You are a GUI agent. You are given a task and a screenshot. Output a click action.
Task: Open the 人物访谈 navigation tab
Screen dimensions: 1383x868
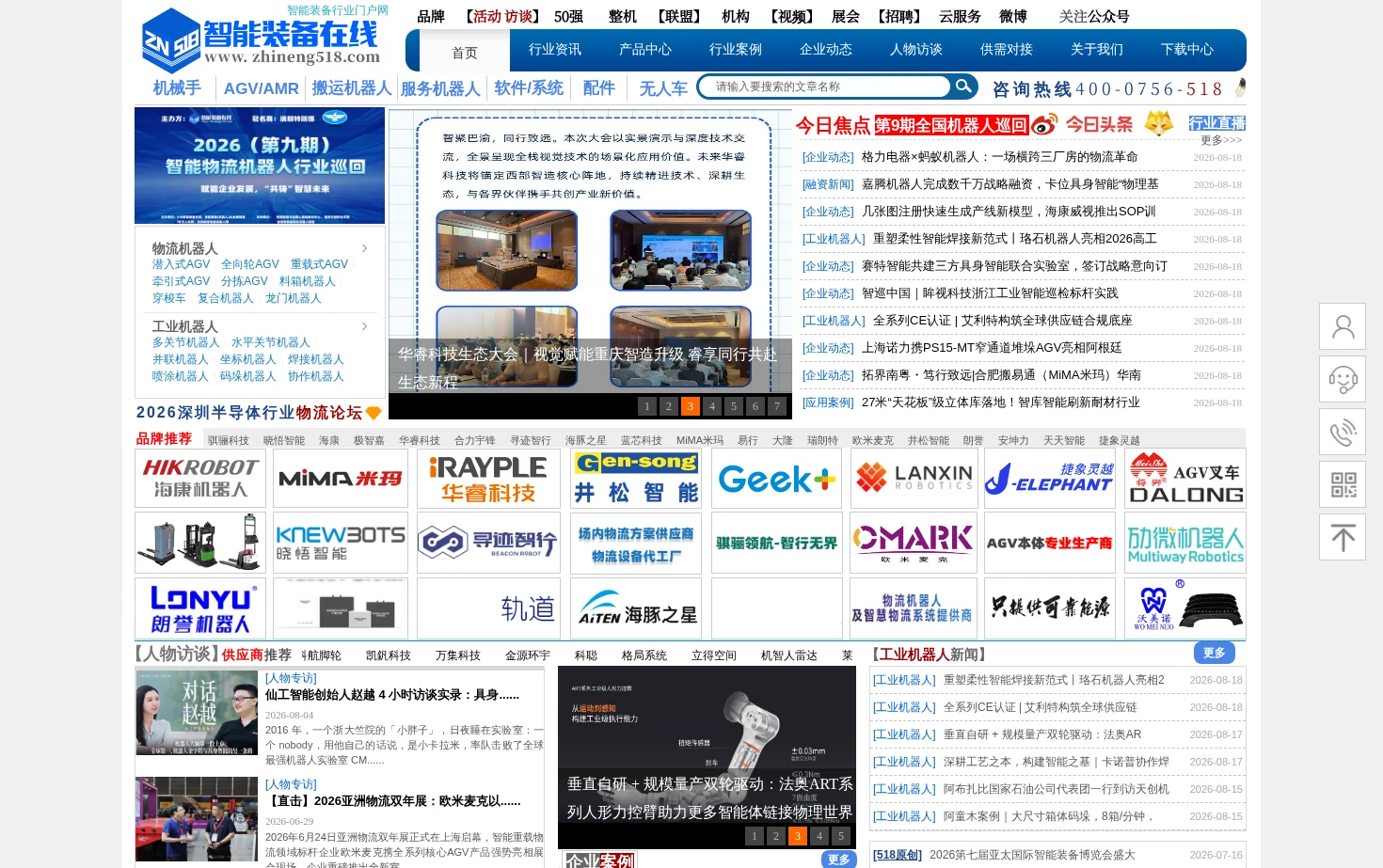point(916,50)
